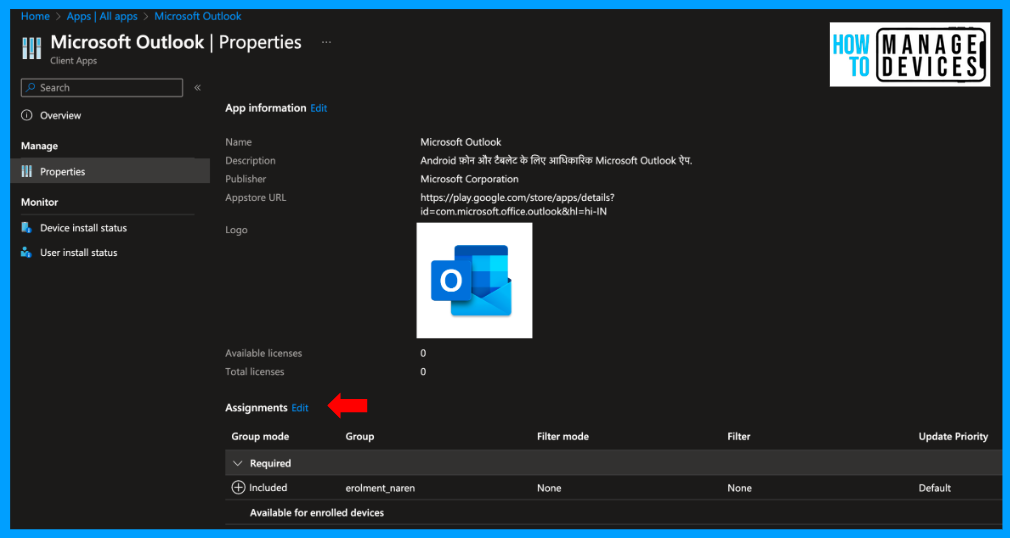Edit the Assignments section
Image resolution: width=1010 pixels, height=538 pixels.
300,408
